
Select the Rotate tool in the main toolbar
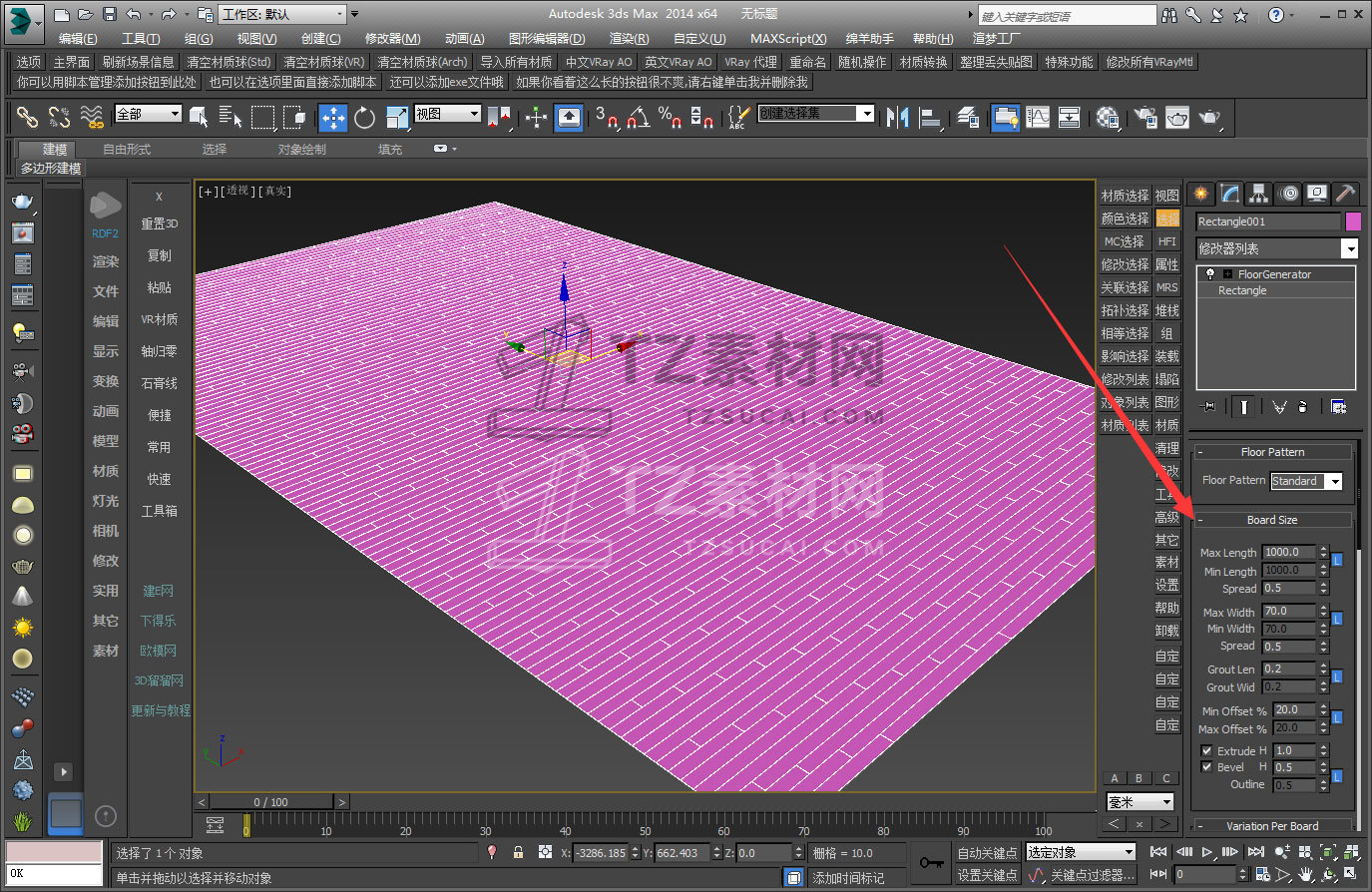[x=365, y=118]
